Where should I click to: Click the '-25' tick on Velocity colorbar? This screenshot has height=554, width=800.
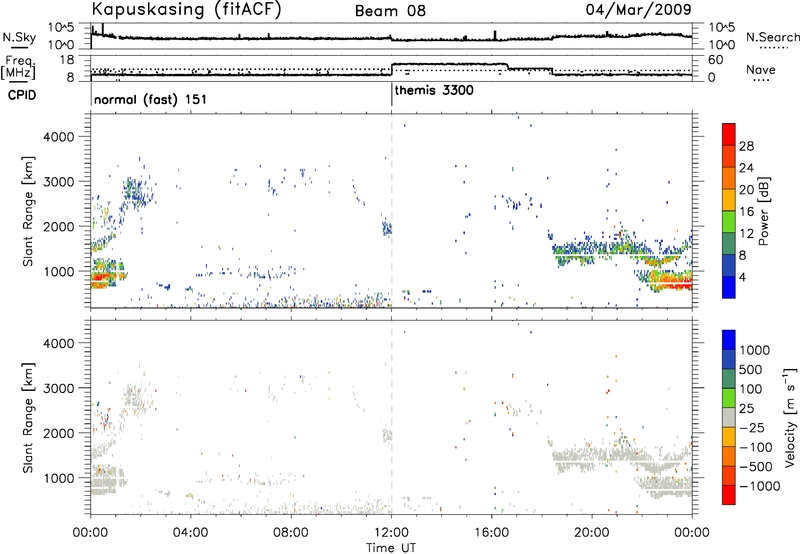tap(753, 428)
